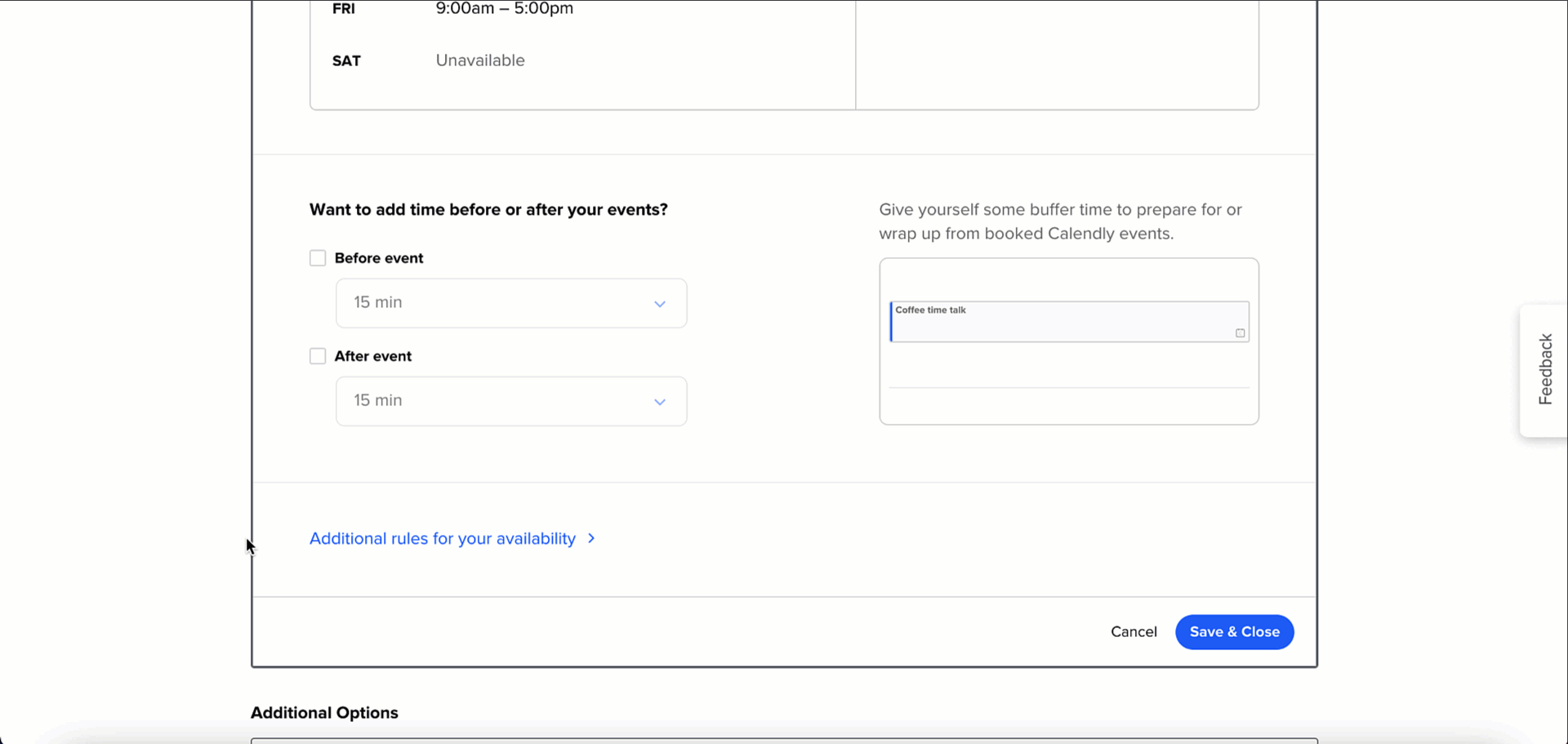Cancel the availability changes
The width and height of the screenshot is (1568, 744).
(x=1134, y=632)
